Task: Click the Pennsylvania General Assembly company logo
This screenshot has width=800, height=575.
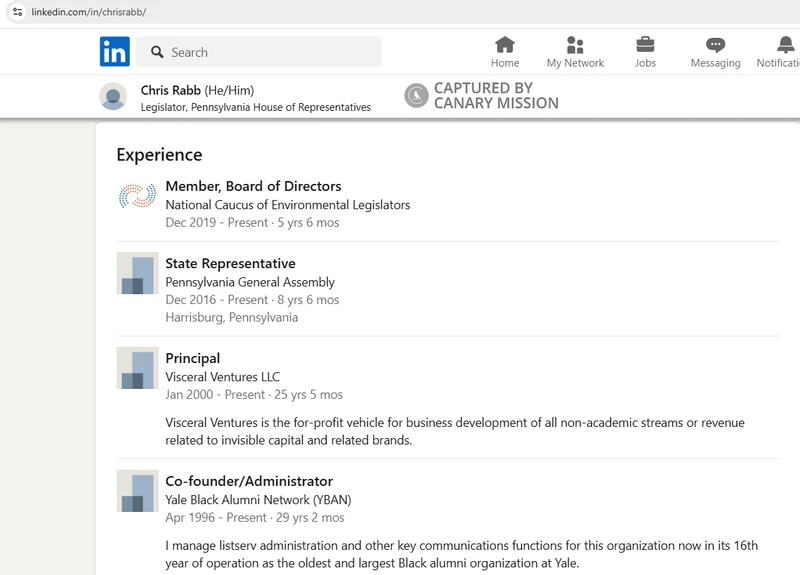Action: 137,273
